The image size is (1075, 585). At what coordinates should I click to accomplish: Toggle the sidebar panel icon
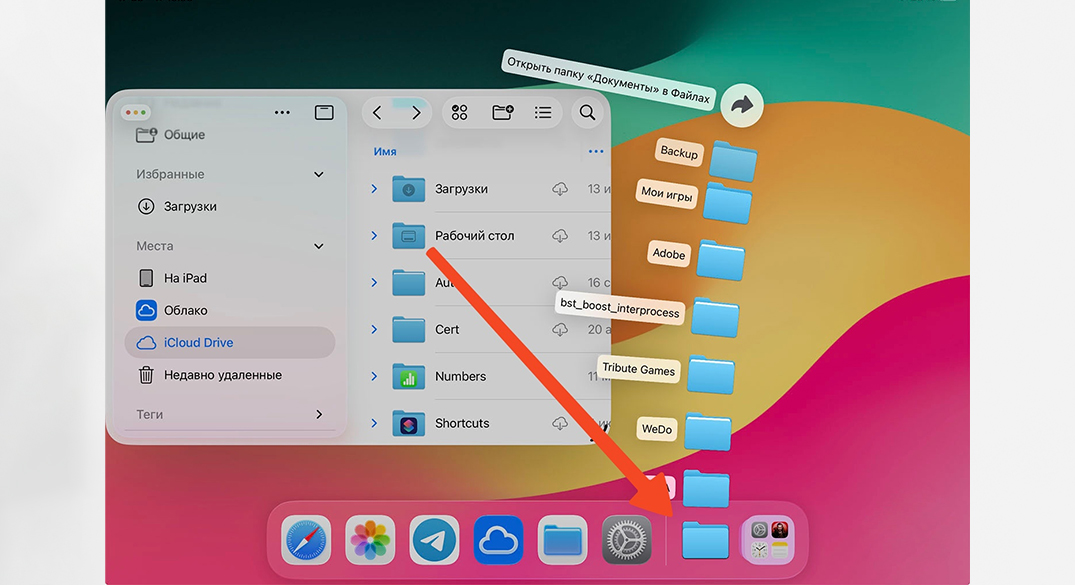pyautogui.click(x=324, y=113)
